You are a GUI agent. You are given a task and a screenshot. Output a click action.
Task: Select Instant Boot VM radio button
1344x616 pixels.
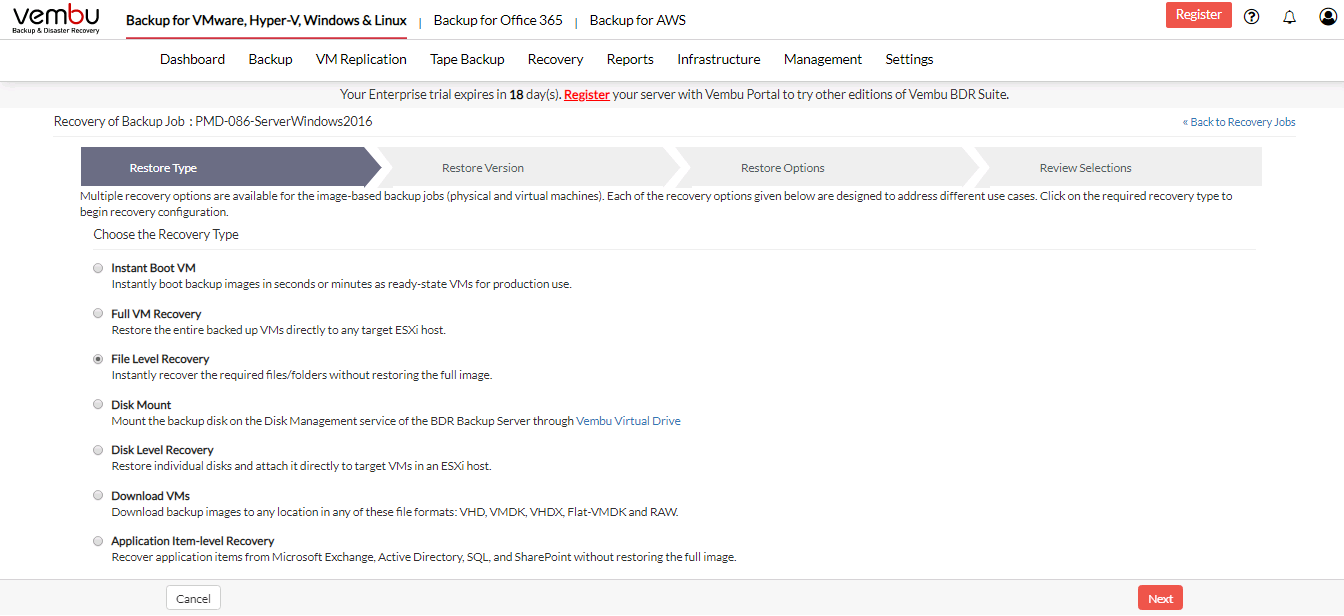click(98, 268)
